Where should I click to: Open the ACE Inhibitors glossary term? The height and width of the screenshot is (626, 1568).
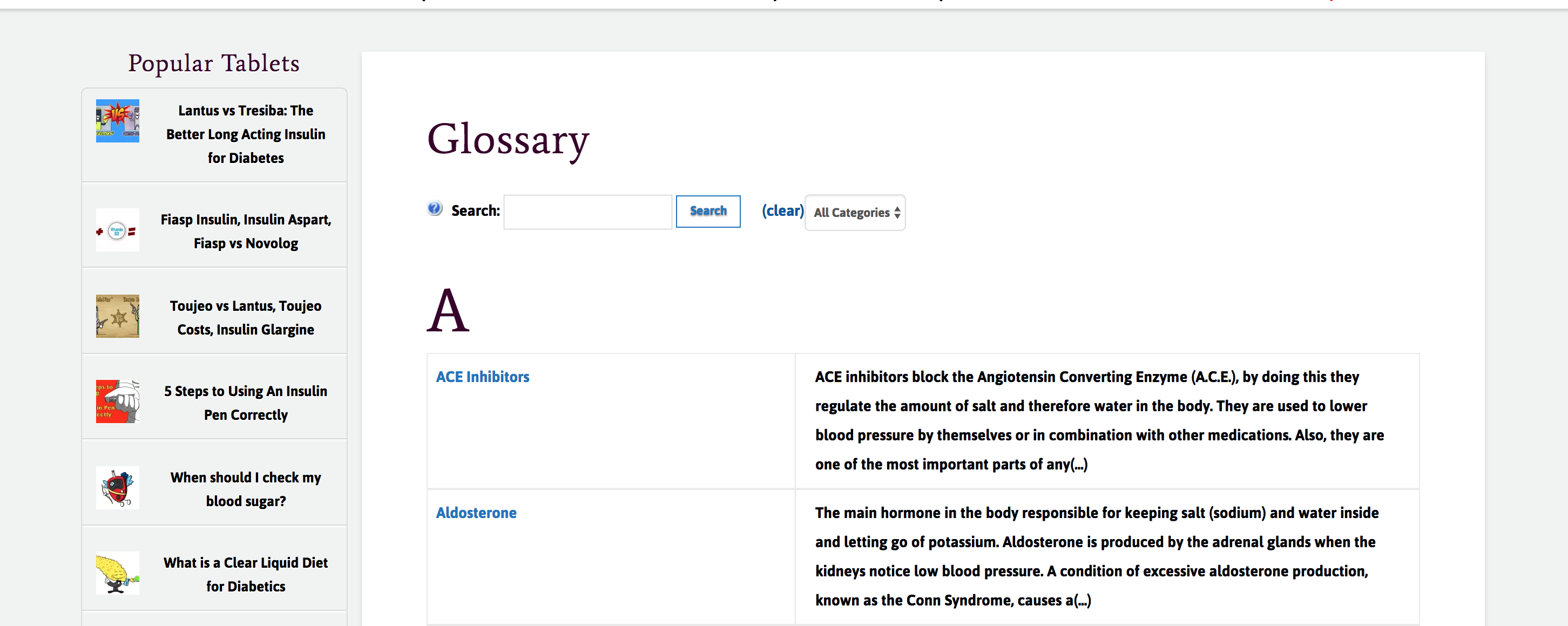pyautogui.click(x=483, y=377)
